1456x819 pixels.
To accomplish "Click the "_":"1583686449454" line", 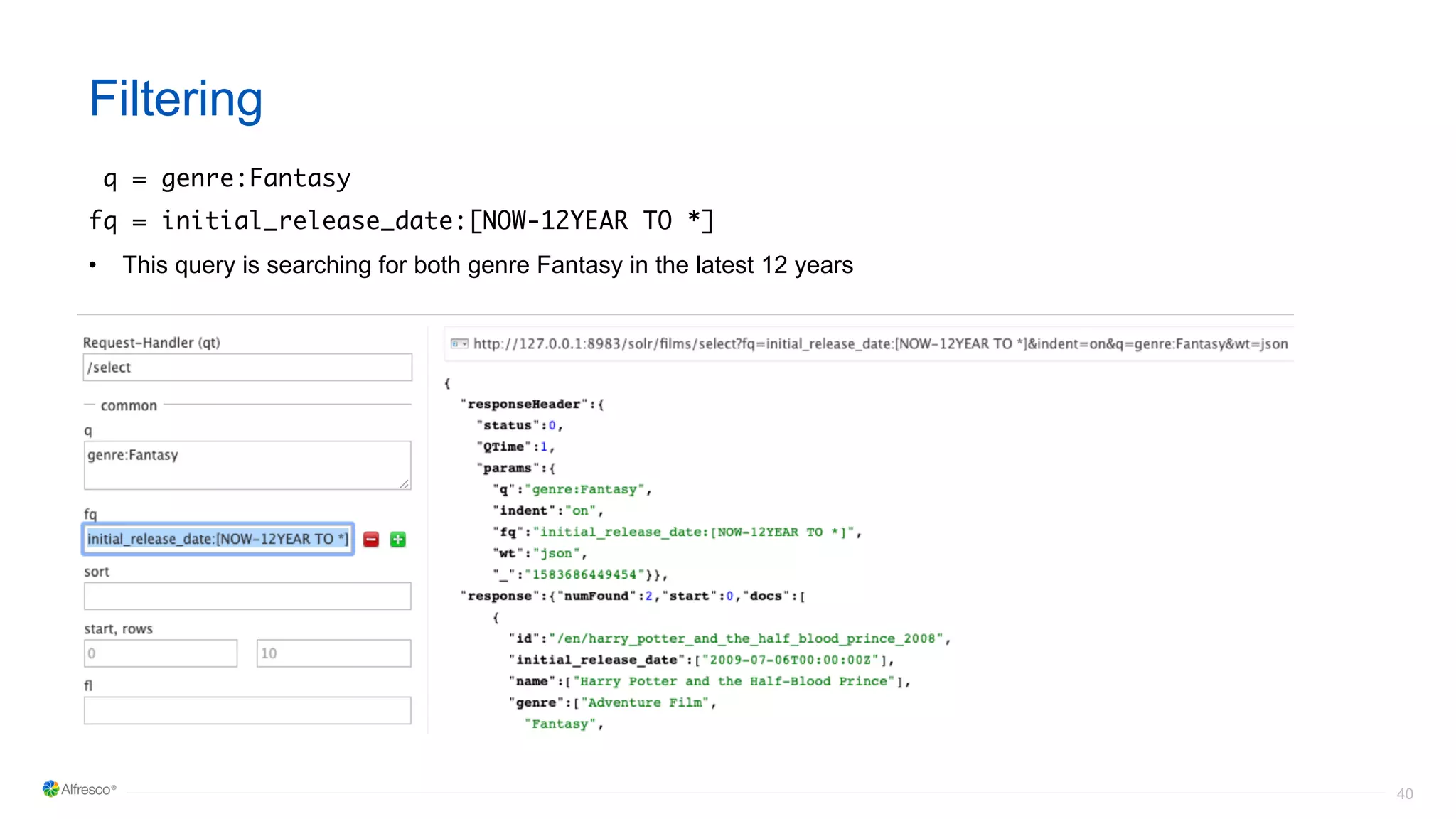I will 580,574.
